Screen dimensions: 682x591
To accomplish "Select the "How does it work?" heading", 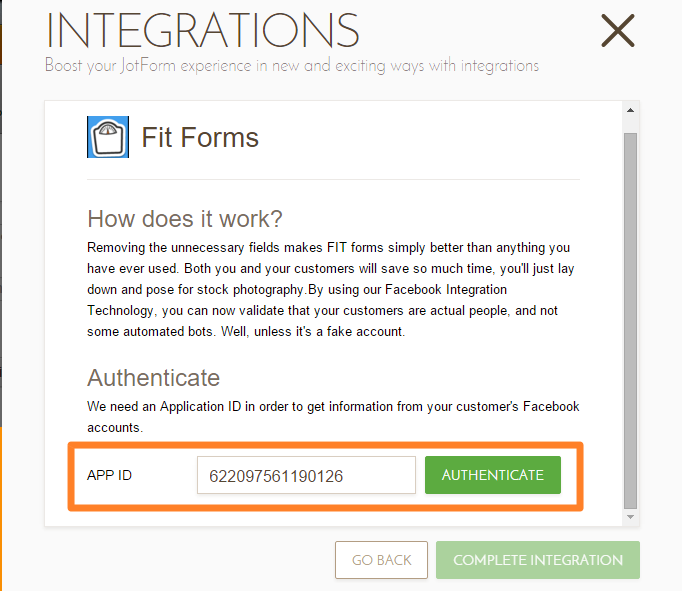I will click(x=185, y=218).
